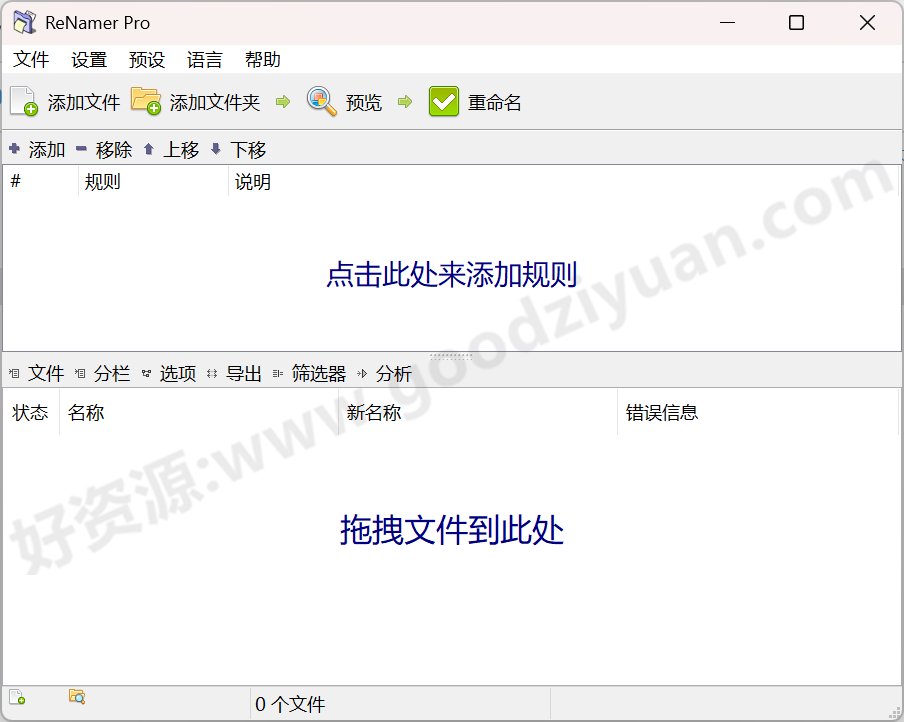
Task: Click the ReNamer Pro title bar icon
Action: tap(23, 21)
